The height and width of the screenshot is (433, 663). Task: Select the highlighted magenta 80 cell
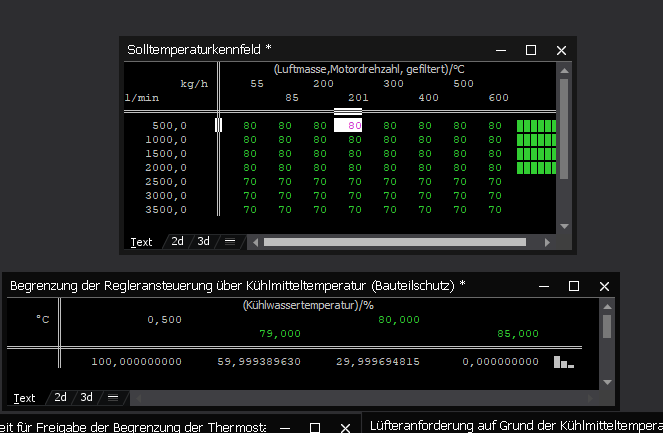click(348, 126)
